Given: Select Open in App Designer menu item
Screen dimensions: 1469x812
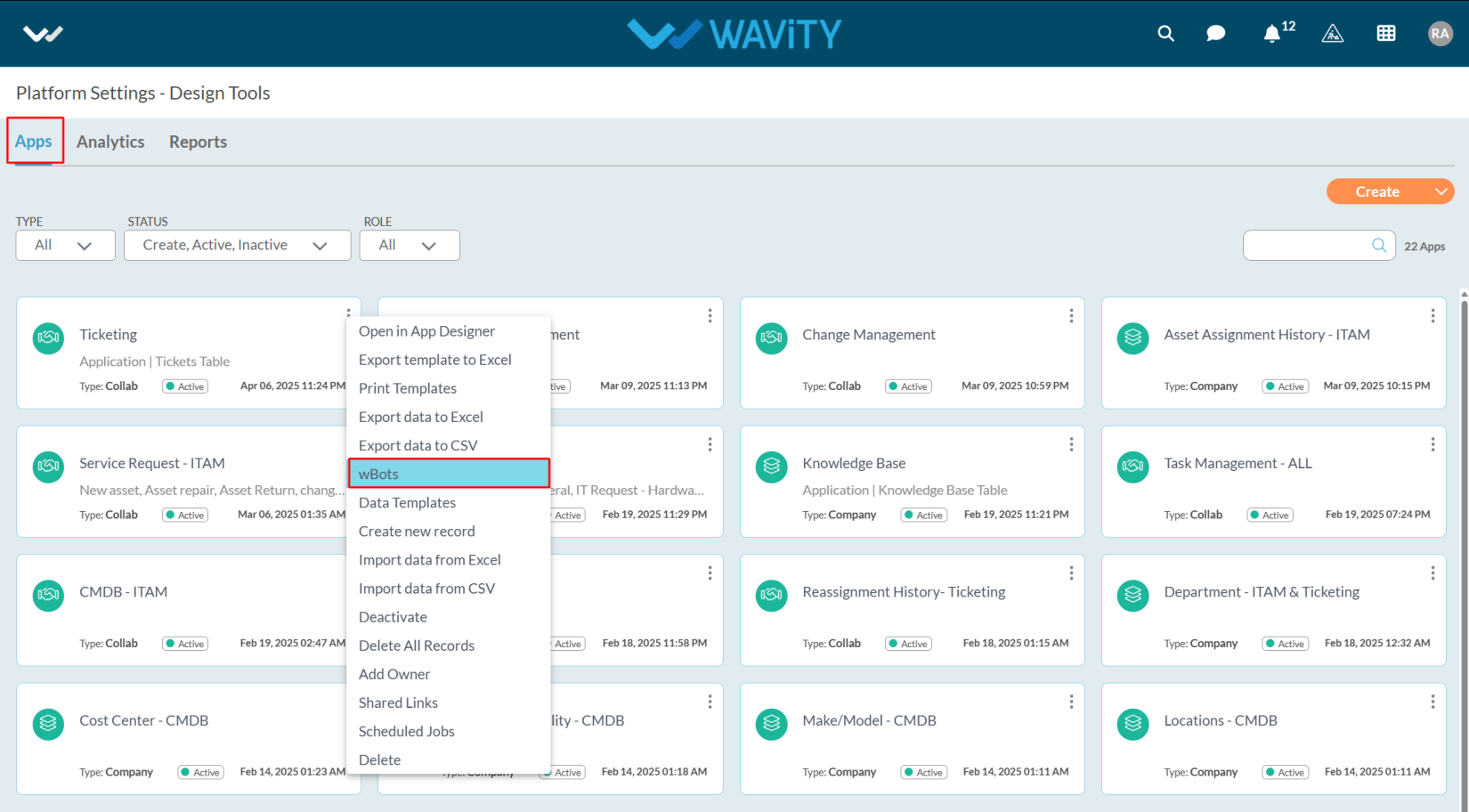Looking at the screenshot, I should point(449,331).
